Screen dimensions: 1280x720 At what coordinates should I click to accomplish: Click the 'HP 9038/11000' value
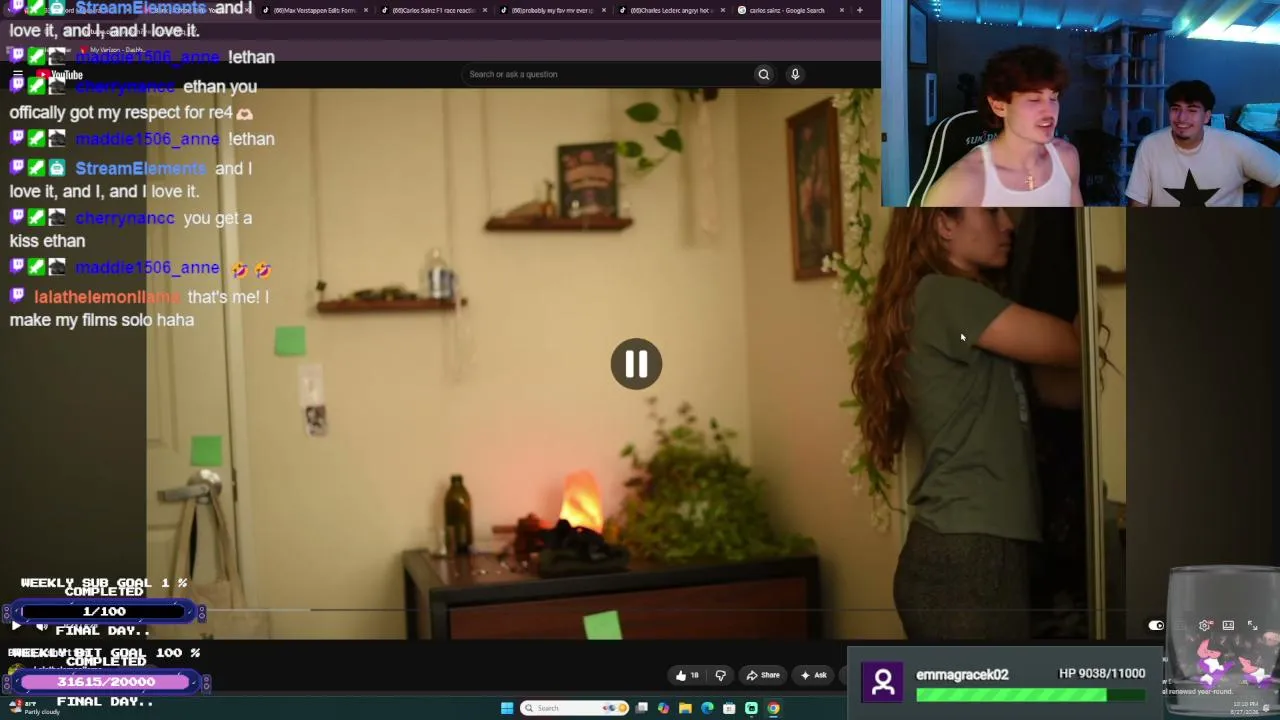pyautogui.click(x=1102, y=674)
